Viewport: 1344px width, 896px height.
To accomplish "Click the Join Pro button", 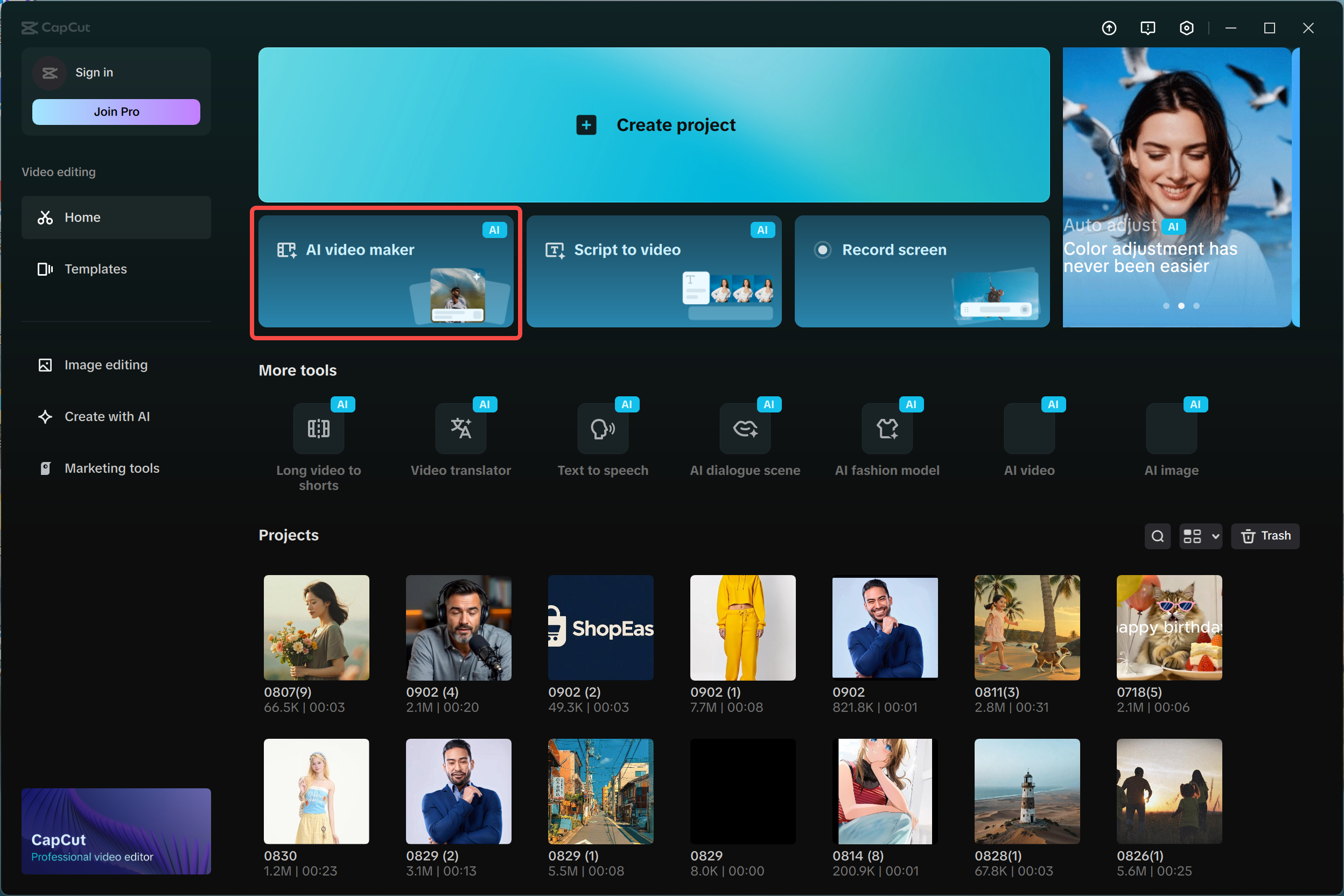I will coord(116,111).
